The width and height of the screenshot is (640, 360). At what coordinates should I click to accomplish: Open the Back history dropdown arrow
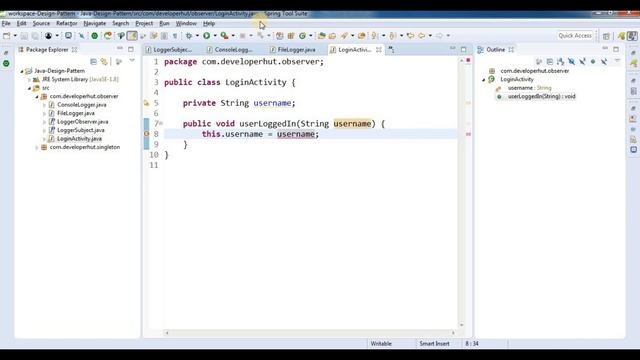point(430,36)
